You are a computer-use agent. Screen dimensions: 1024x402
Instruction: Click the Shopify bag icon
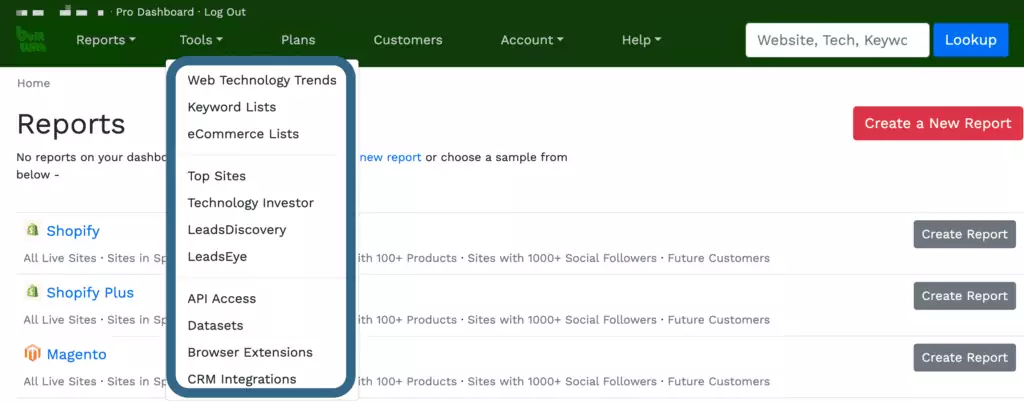[32, 230]
